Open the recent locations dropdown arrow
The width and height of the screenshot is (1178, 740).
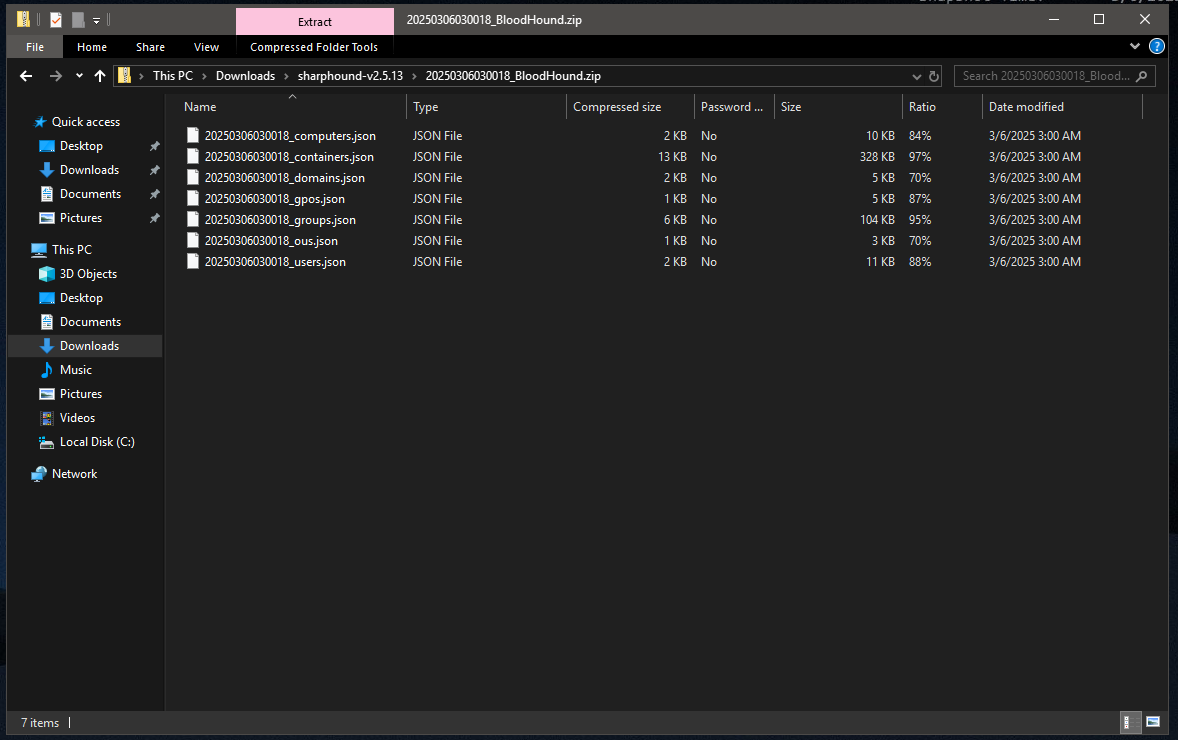[x=79, y=76]
